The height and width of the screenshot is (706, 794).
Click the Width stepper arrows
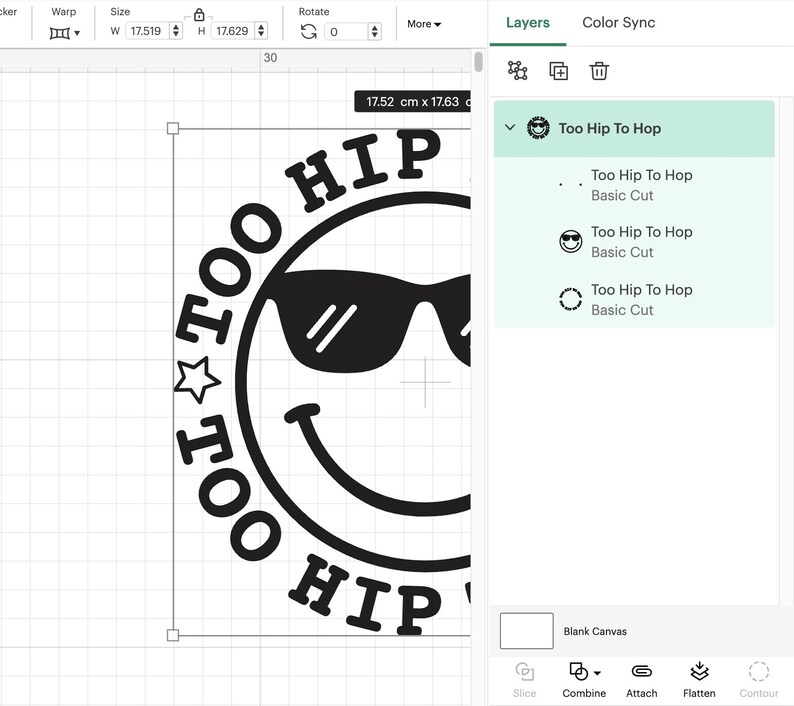[176, 31]
